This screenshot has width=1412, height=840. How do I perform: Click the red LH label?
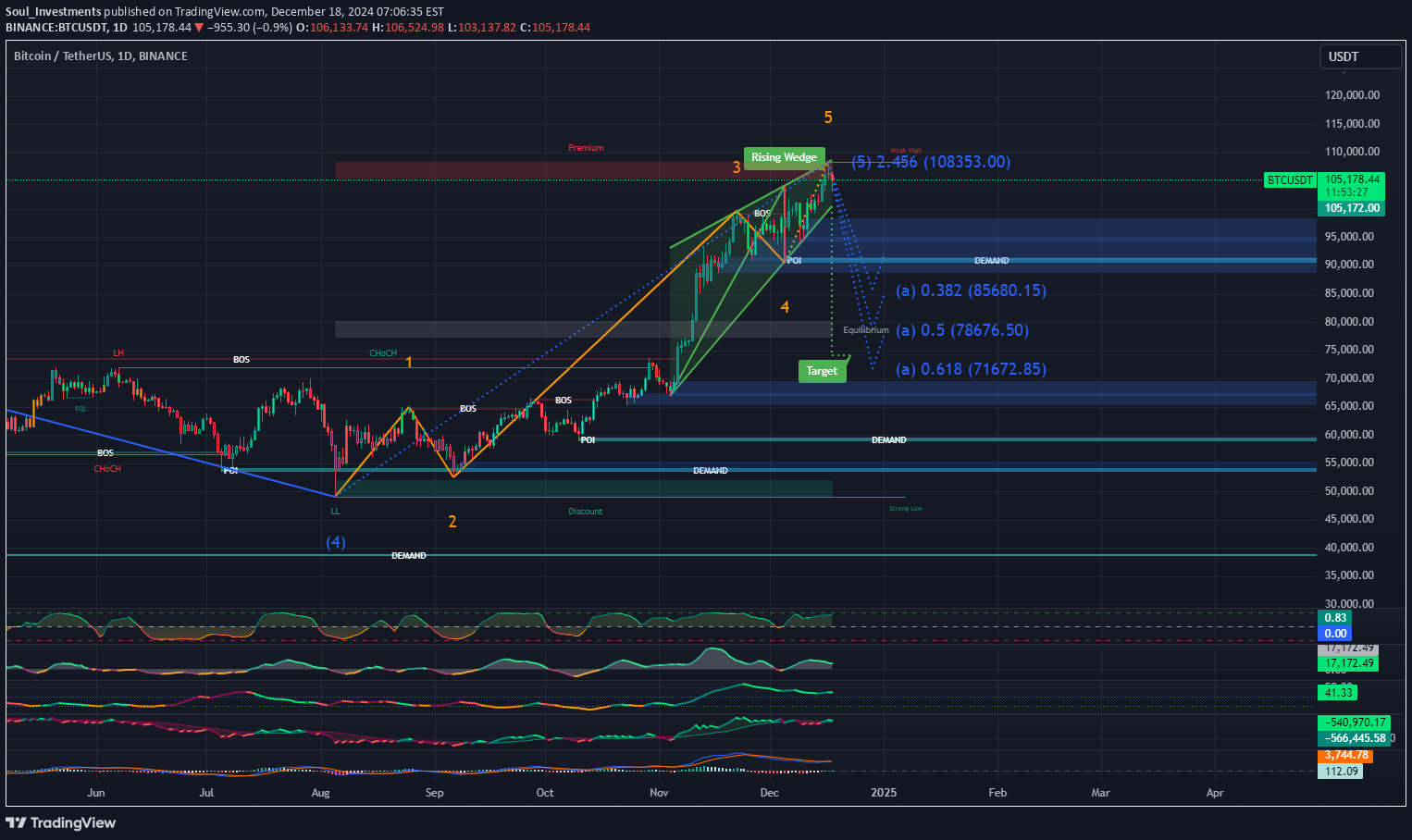click(118, 353)
